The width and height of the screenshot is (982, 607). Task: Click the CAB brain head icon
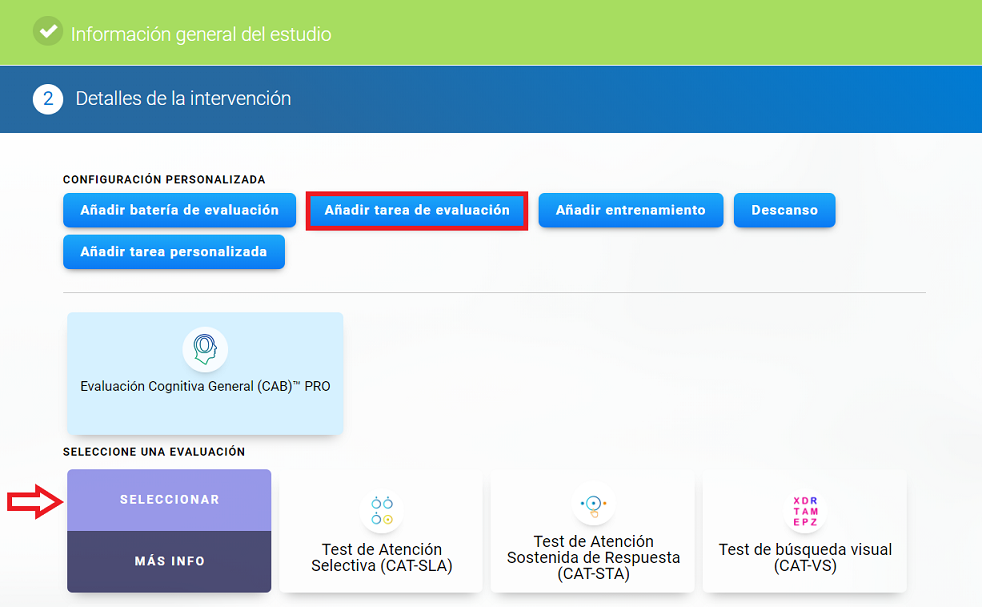(205, 349)
